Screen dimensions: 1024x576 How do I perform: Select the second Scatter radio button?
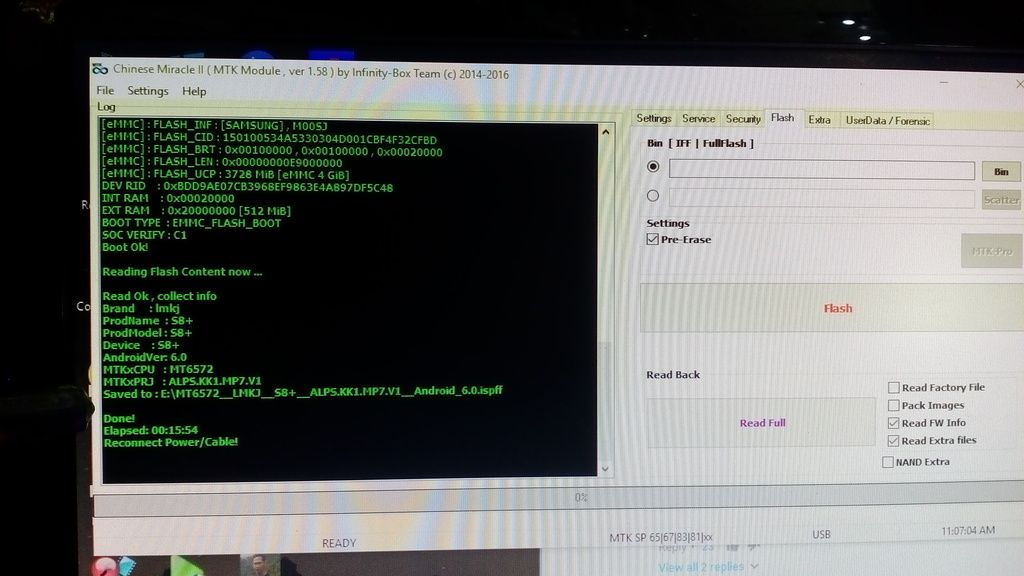coord(654,196)
